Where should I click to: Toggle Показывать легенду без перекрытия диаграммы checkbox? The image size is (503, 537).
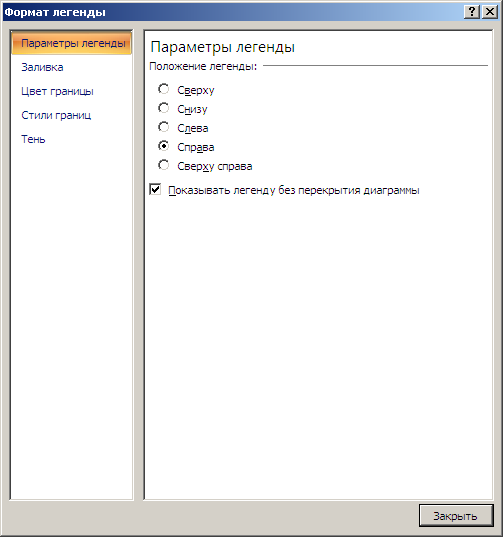[x=155, y=189]
